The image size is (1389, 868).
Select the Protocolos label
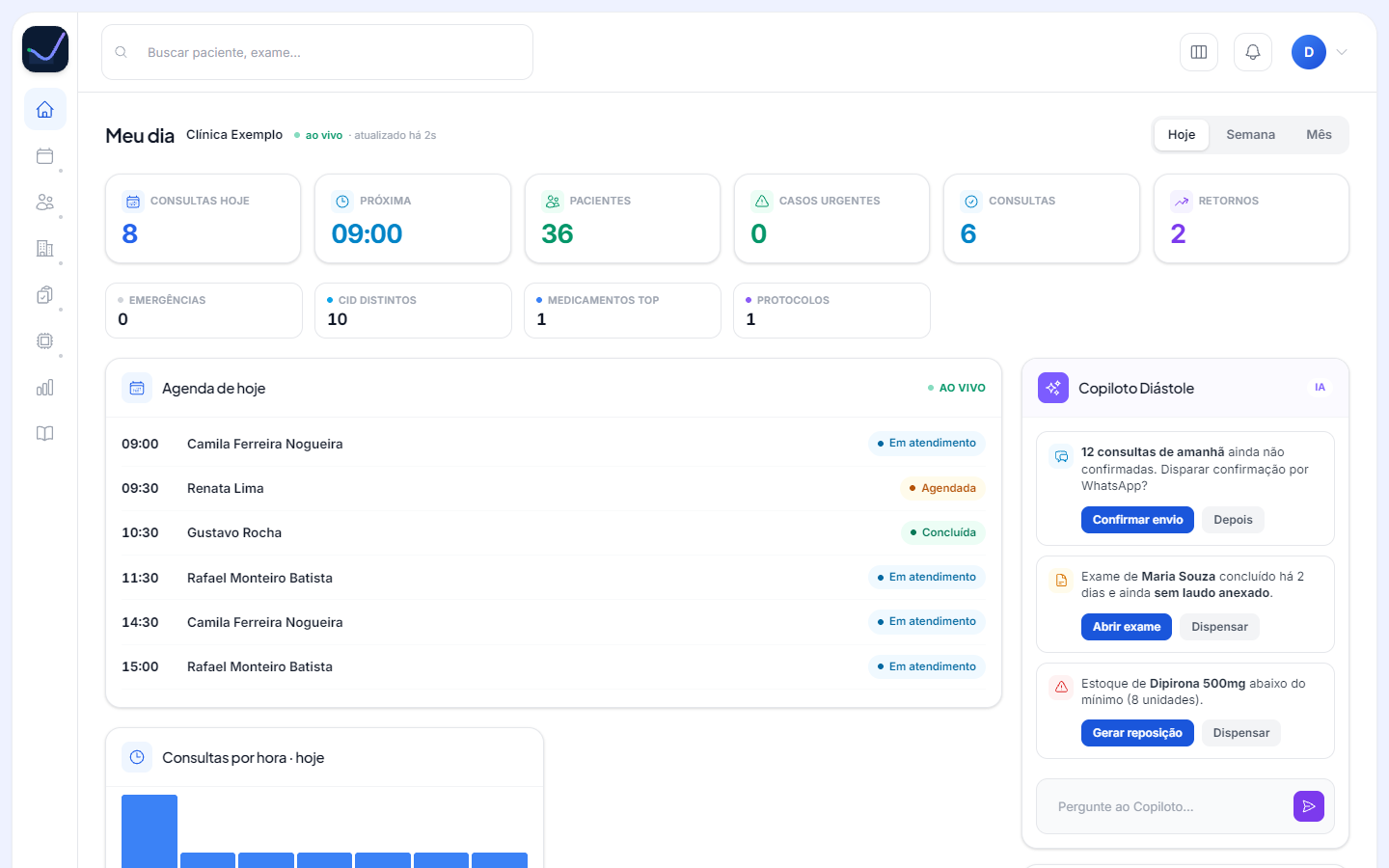[x=793, y=300]
